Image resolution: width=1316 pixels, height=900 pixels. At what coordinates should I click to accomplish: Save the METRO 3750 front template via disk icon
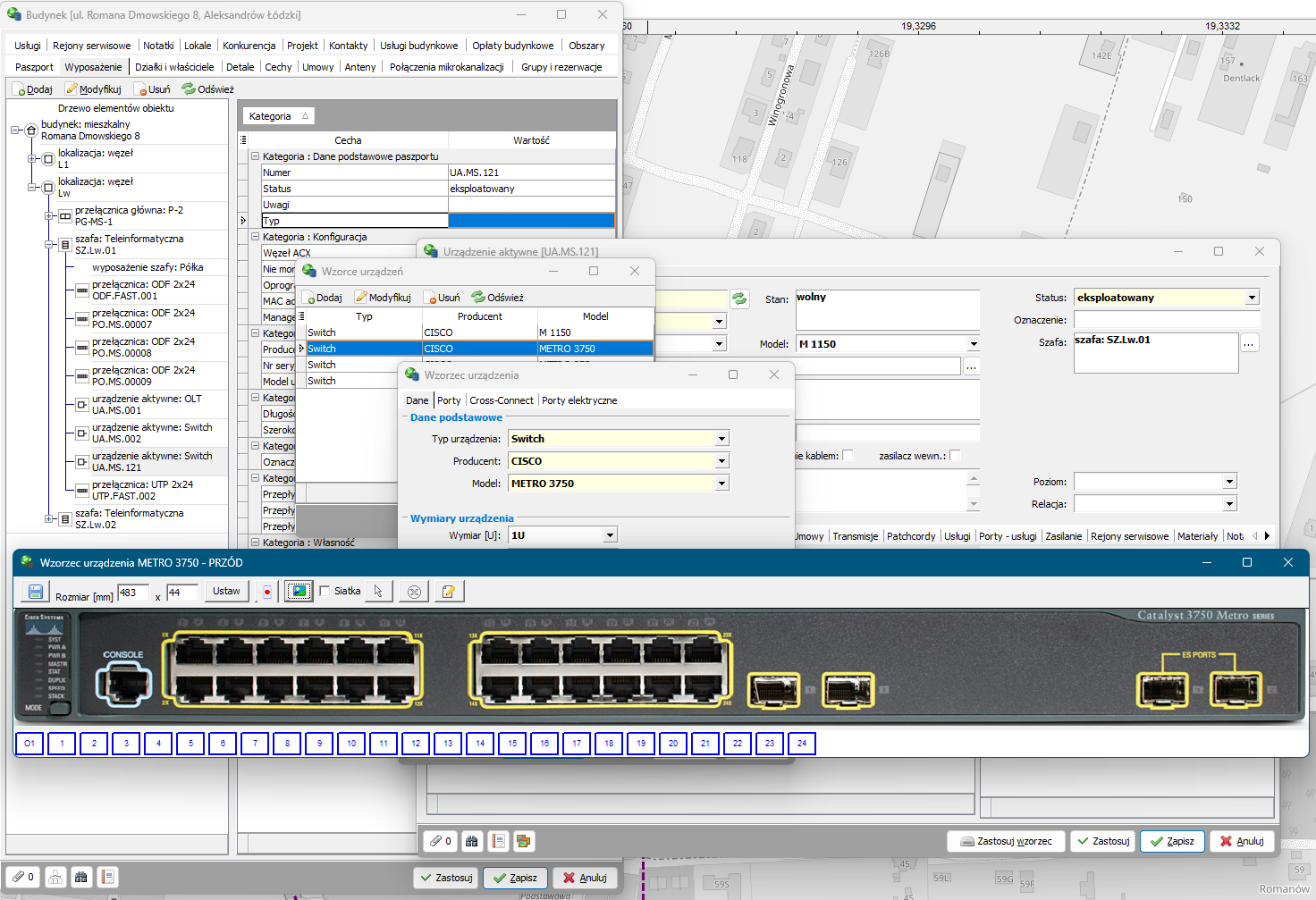(36, 592)
